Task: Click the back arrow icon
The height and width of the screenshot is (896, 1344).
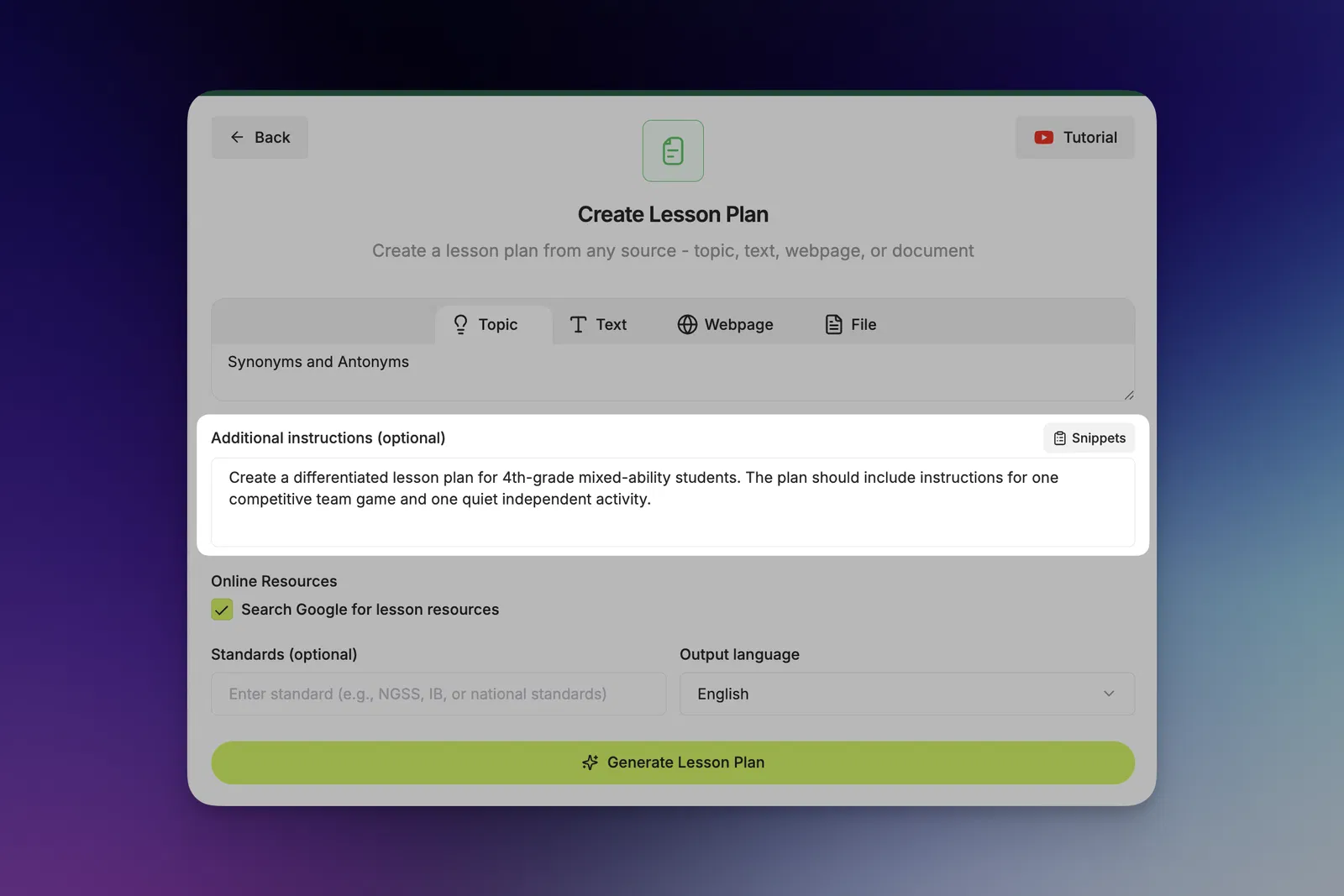Action: click(x=237, y=137)
